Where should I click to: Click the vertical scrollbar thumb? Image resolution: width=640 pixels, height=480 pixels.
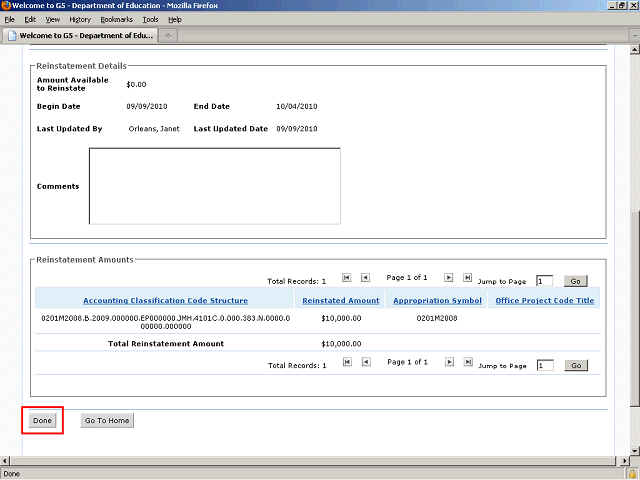point(634,308)
